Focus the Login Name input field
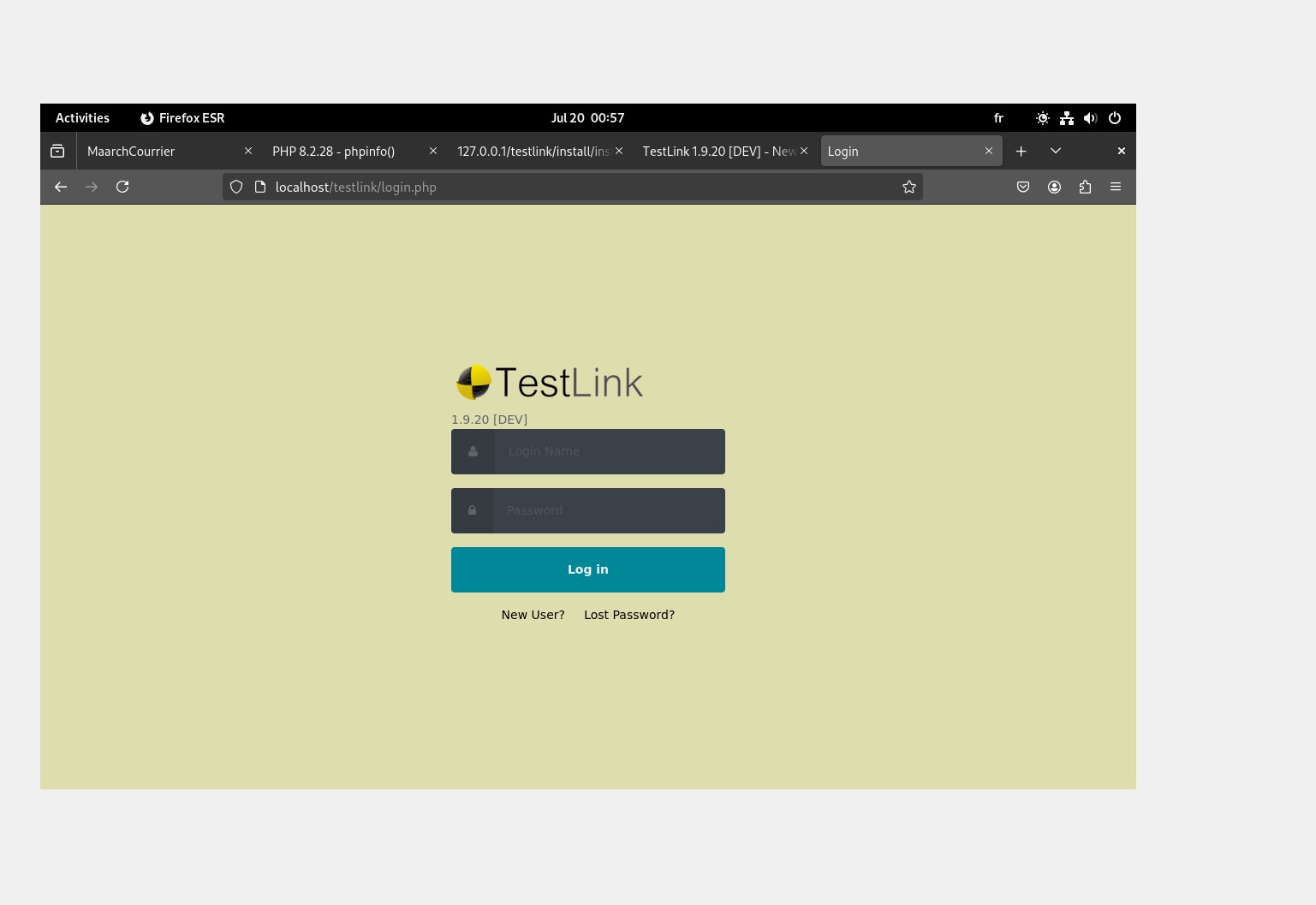Screen dimensions: 1316x905 609,451
